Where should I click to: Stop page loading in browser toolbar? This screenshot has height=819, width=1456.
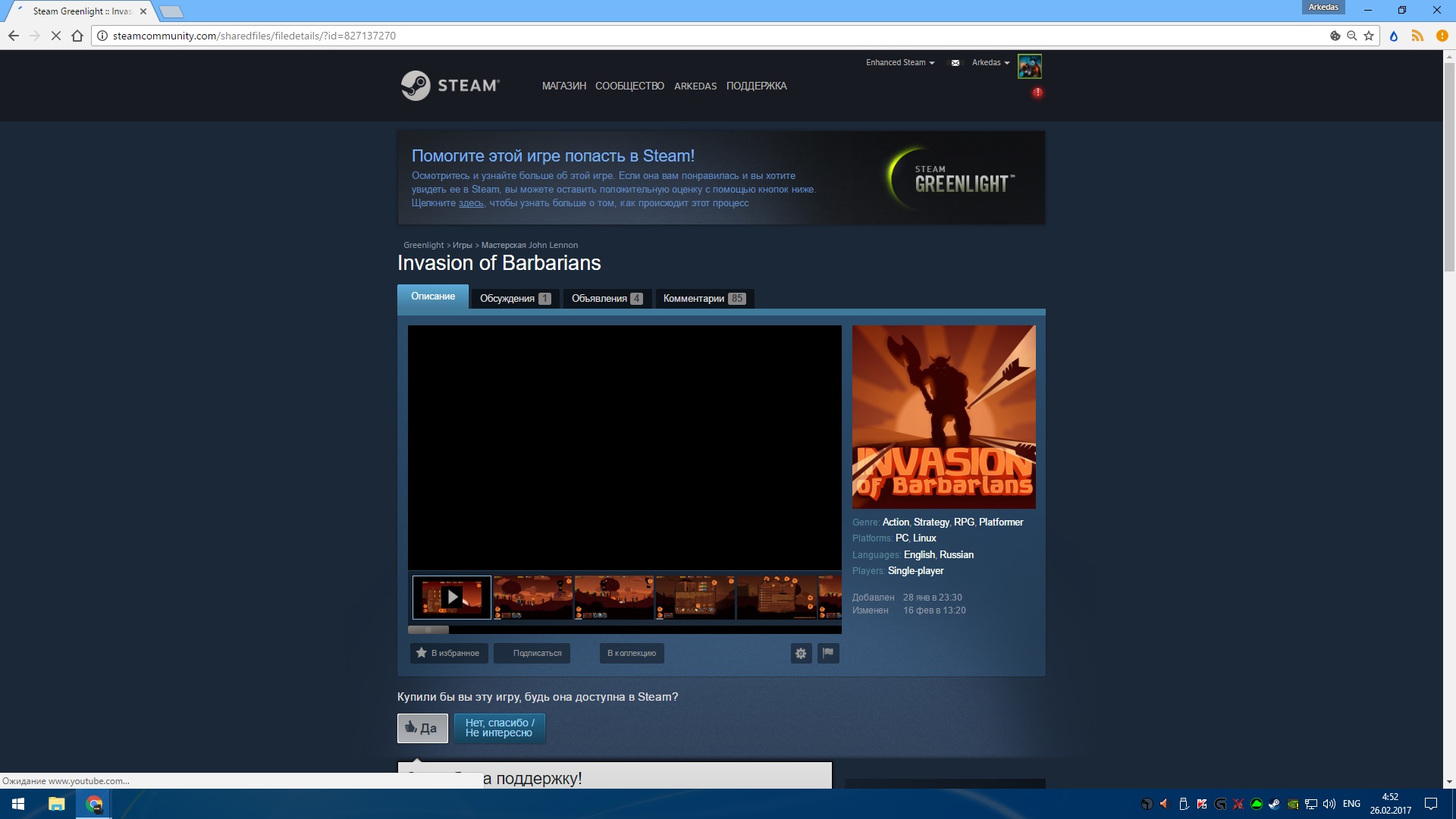click(x=55, y=36)
